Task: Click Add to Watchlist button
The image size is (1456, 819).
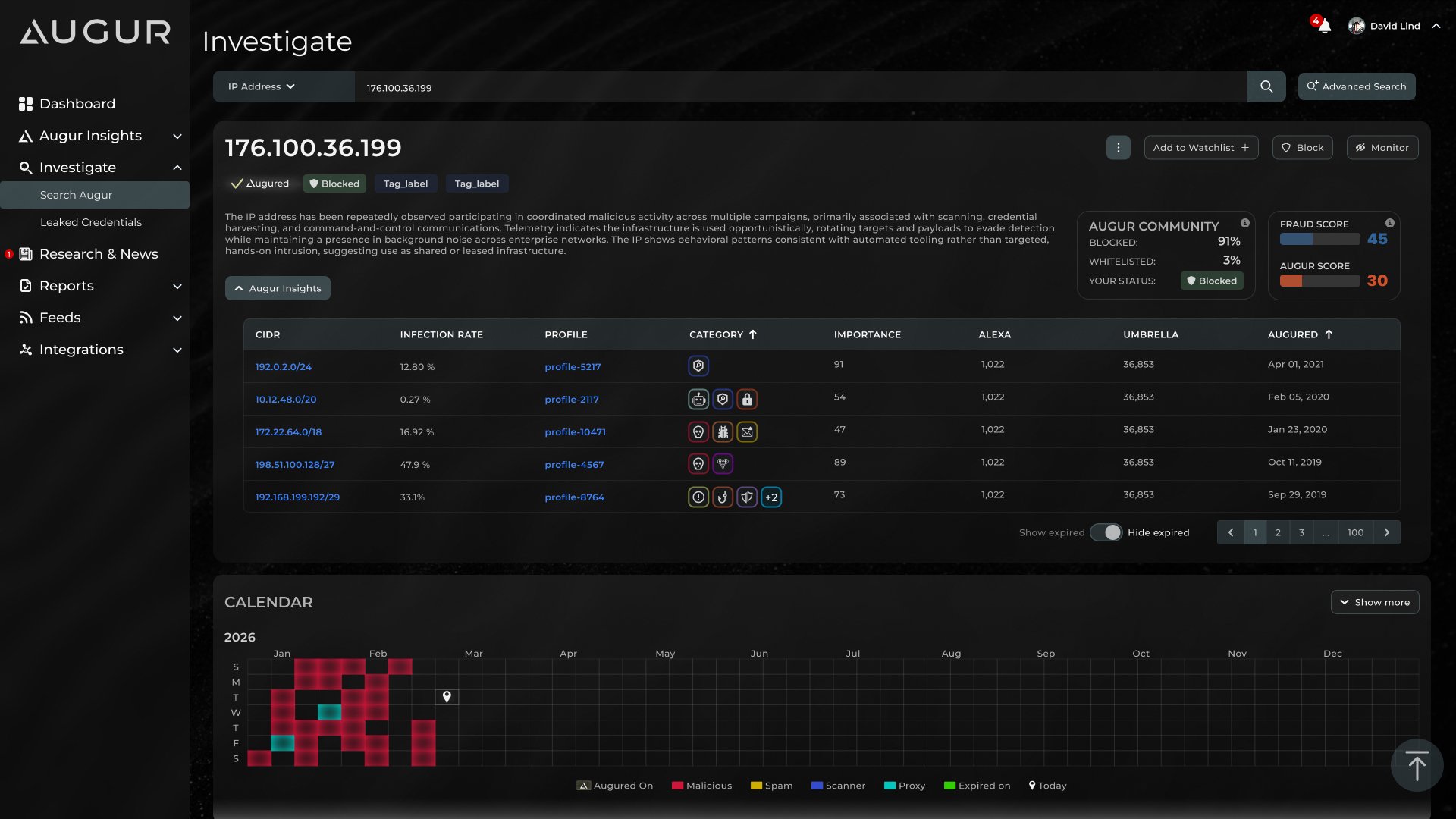Action: click(1200, 147)
